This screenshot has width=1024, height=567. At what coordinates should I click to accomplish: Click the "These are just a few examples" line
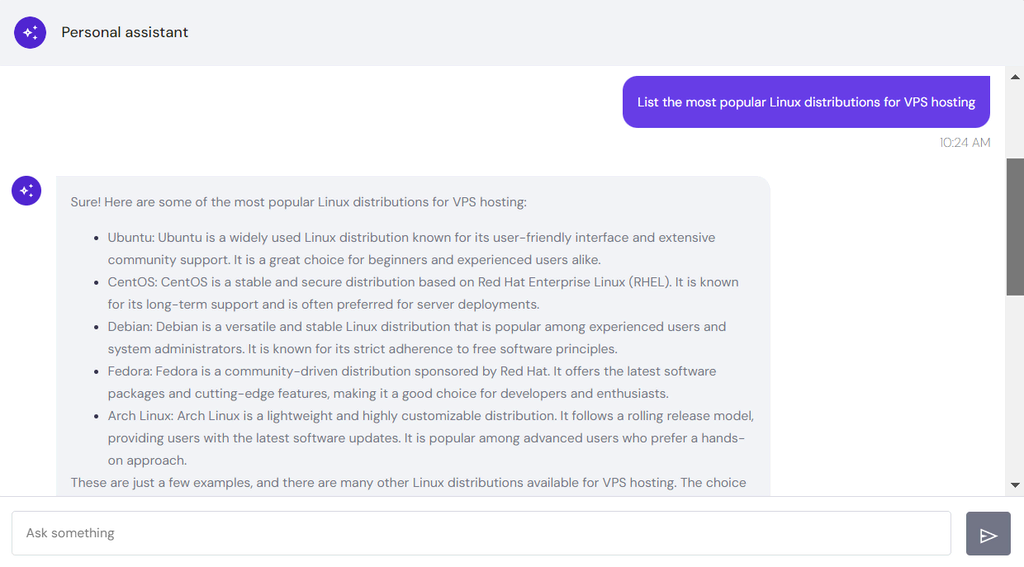[408, 483]
